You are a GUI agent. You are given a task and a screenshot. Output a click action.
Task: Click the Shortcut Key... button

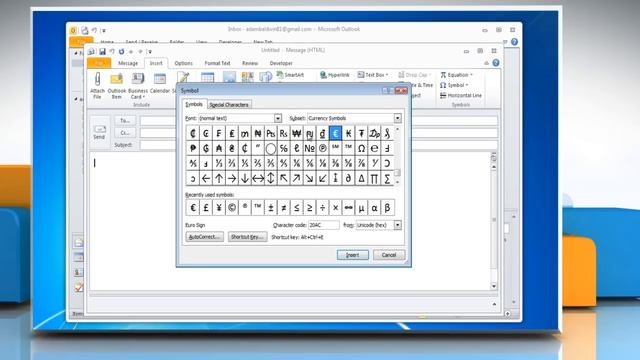point(247,237)
